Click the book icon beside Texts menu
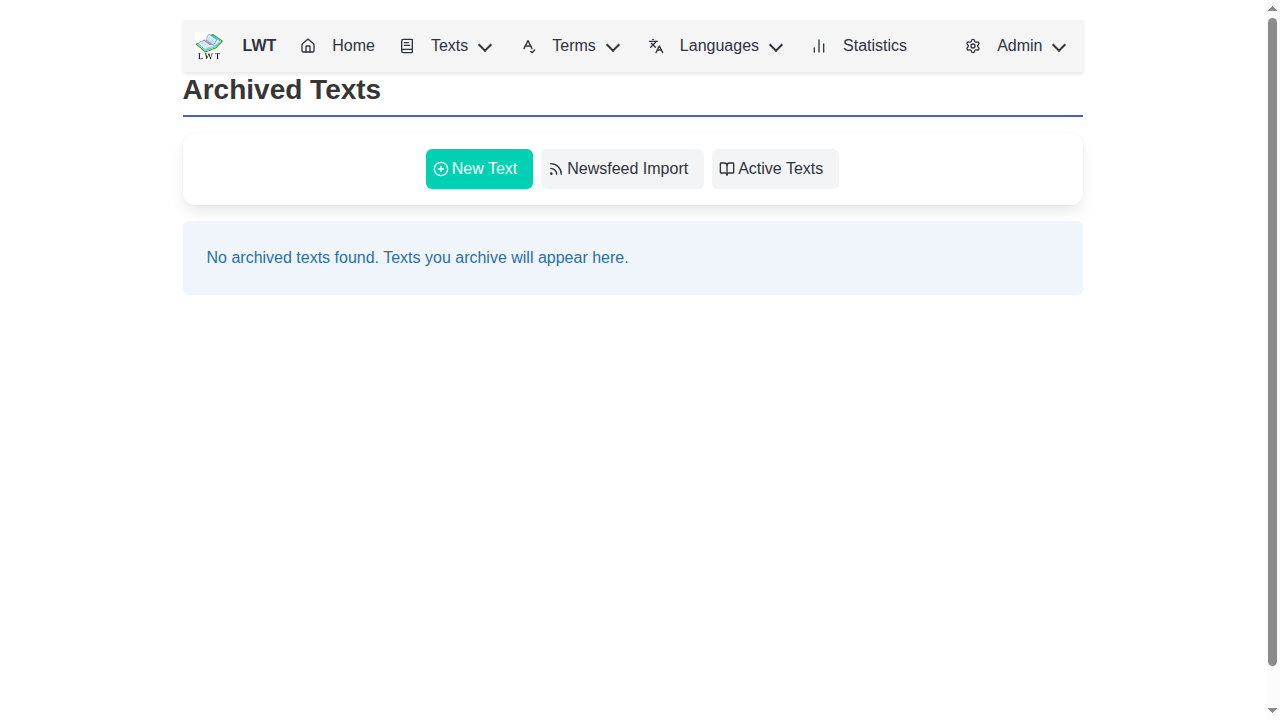 click(x=407, y=46)
